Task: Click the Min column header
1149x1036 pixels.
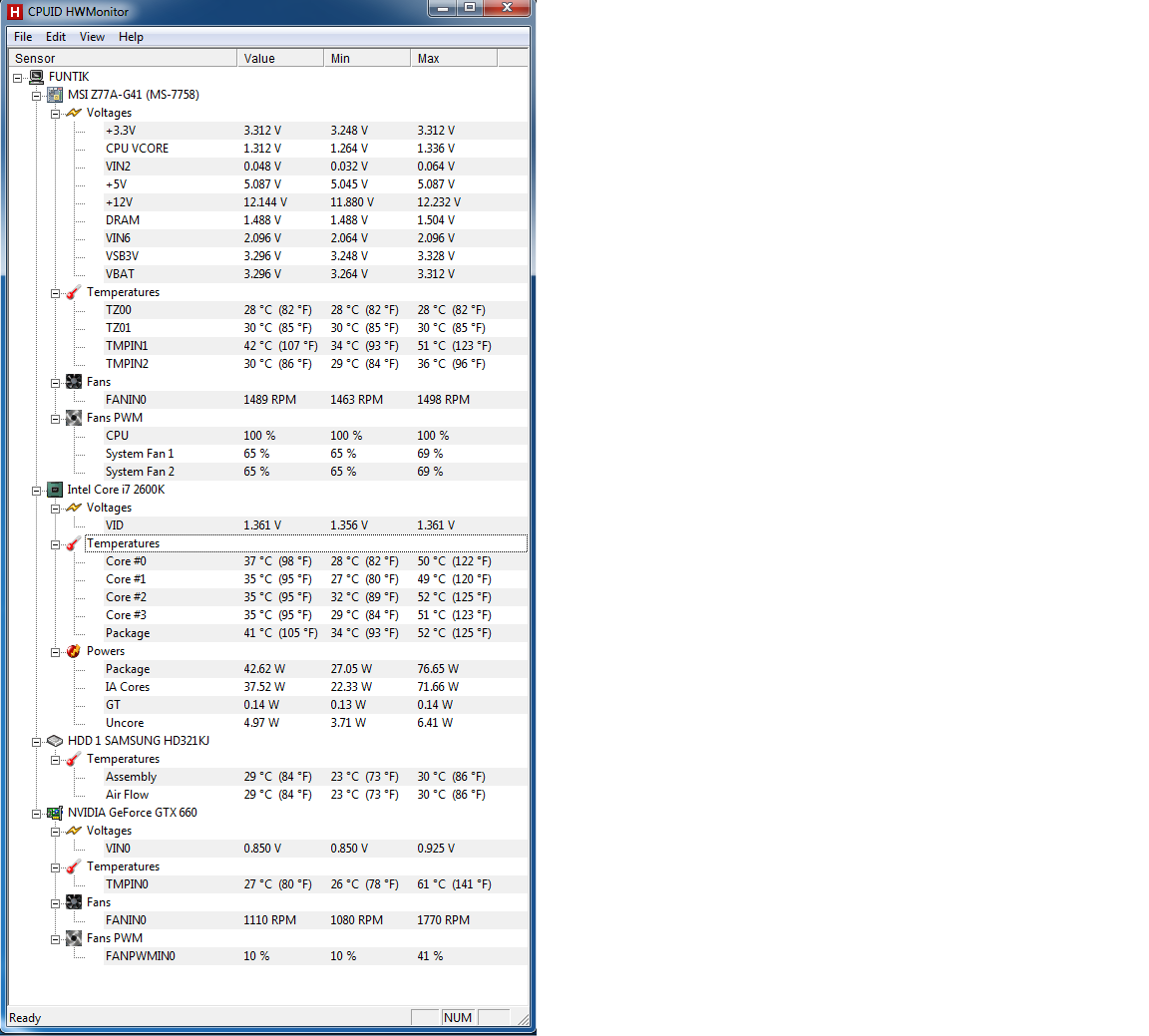Action: tap(367, 58)
